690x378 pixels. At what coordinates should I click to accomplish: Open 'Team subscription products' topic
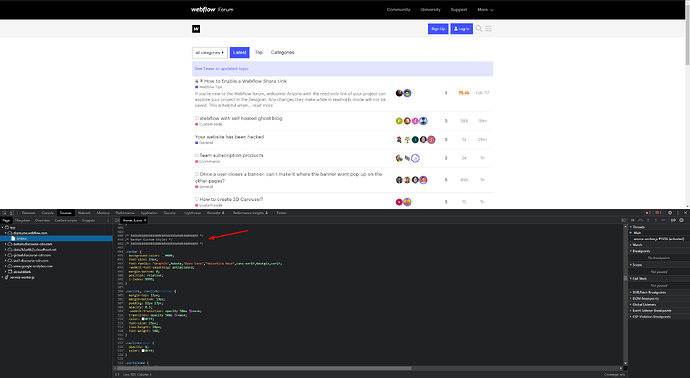pos(231,155)
